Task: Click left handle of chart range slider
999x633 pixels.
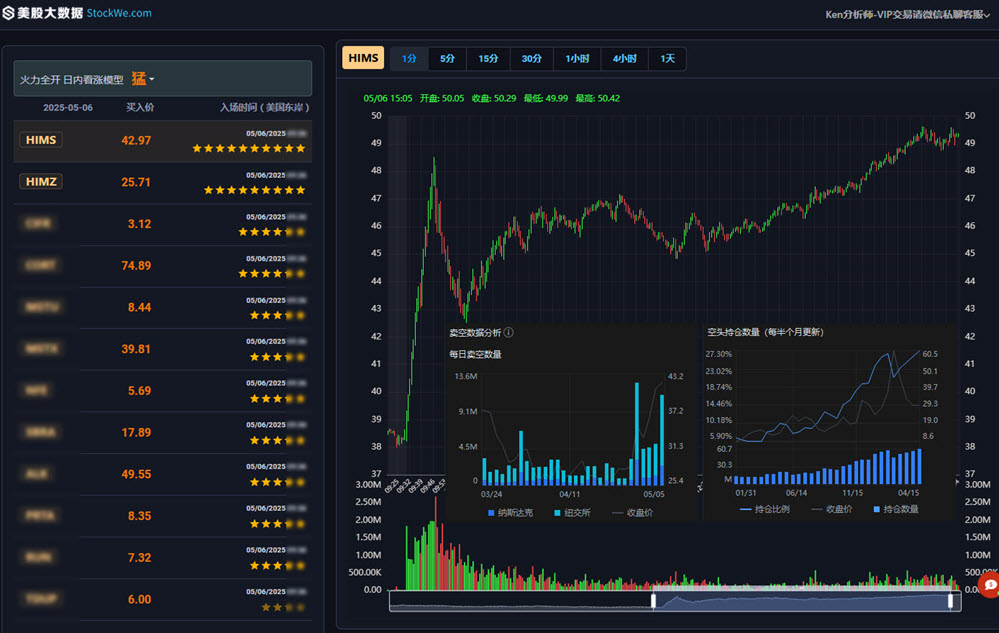Action: point(653,601)
